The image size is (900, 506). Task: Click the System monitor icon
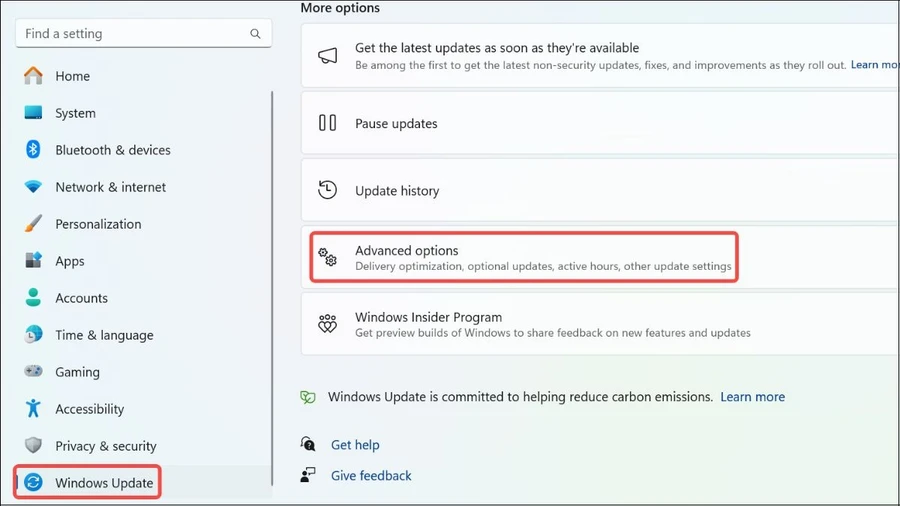[x=33, y=112]
